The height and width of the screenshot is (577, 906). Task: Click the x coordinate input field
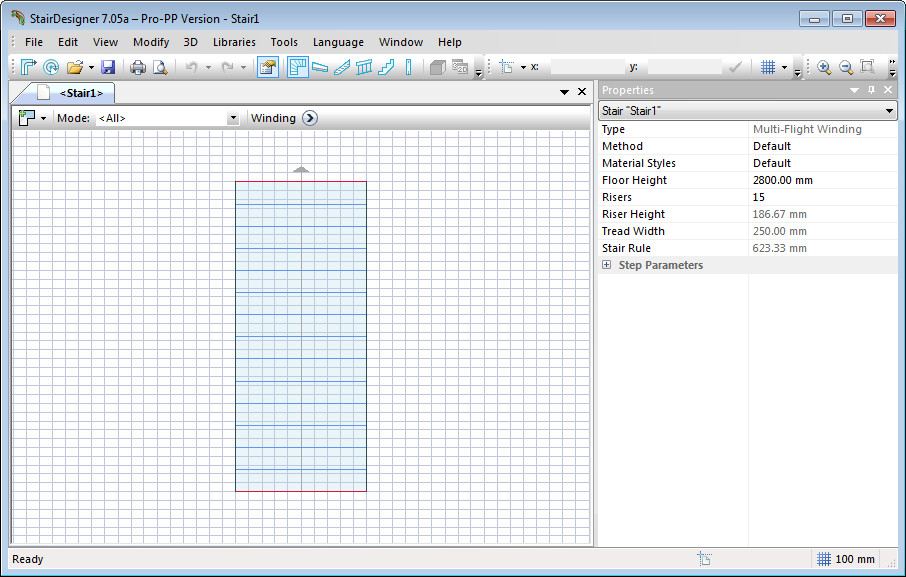(x=588, y=67)
